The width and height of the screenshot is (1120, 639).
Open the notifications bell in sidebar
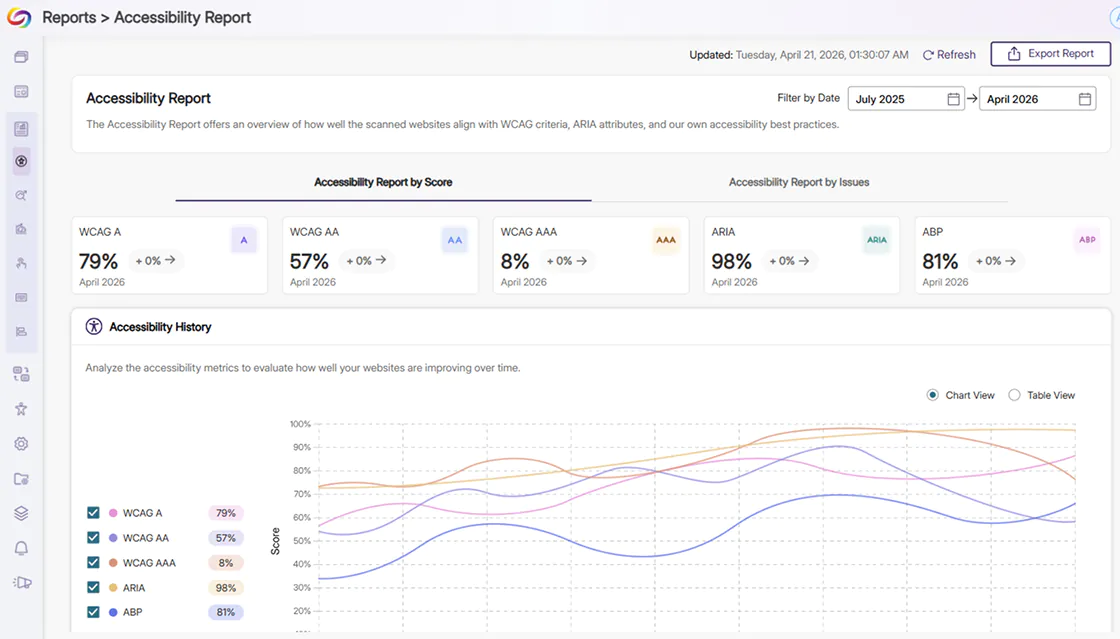tap(21, 548)
